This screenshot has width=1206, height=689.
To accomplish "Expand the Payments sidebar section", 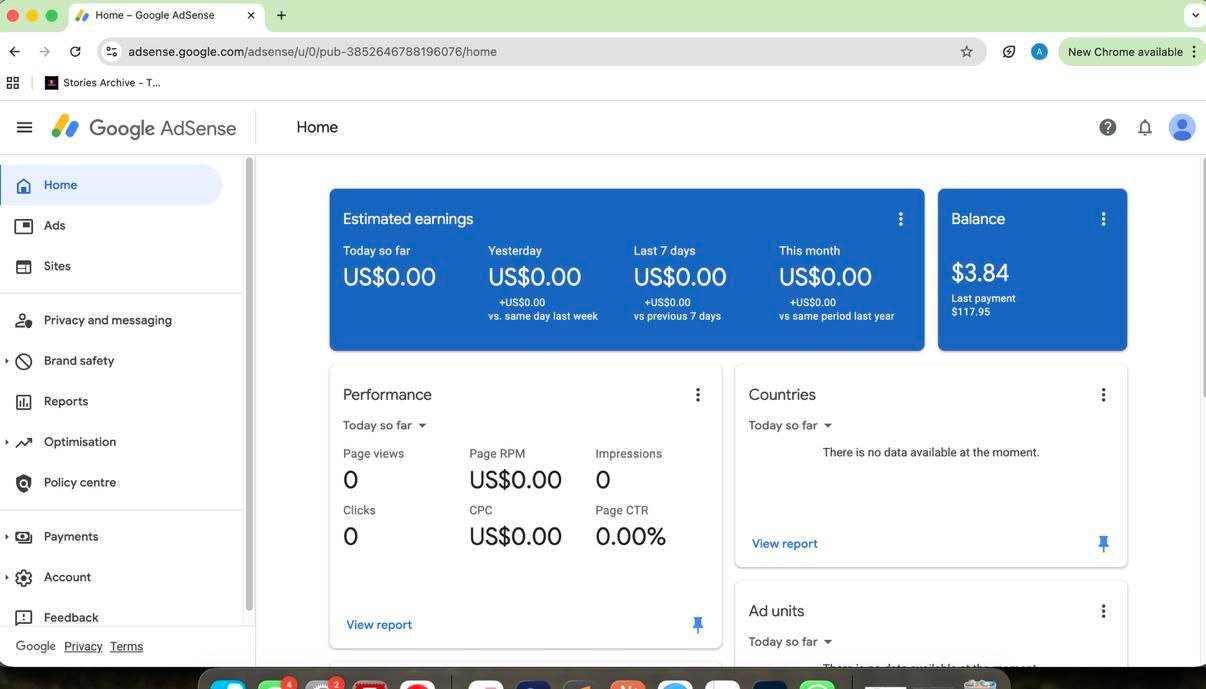I will click(x=7, y=537).
